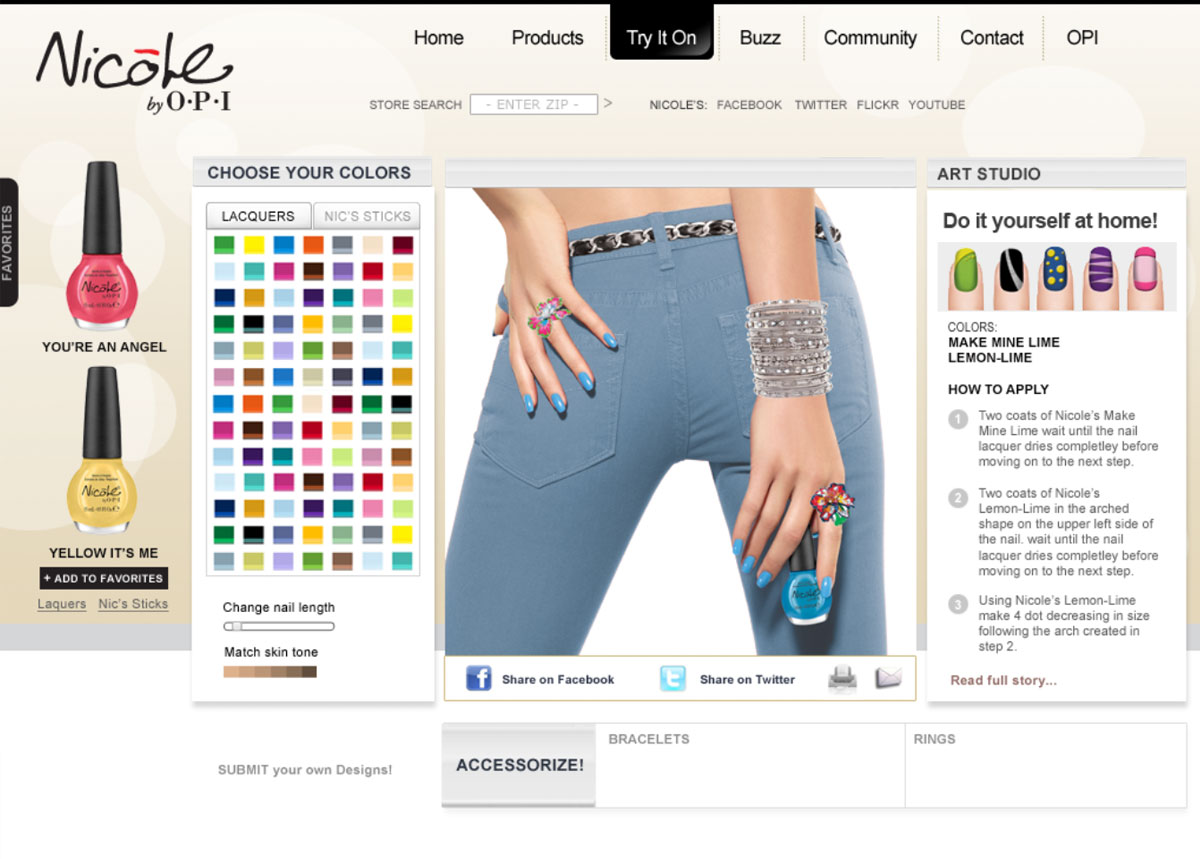Viewport: 1200px width, 859px height.
Task: Select the green lime nail art design
Action: (966, 277)
